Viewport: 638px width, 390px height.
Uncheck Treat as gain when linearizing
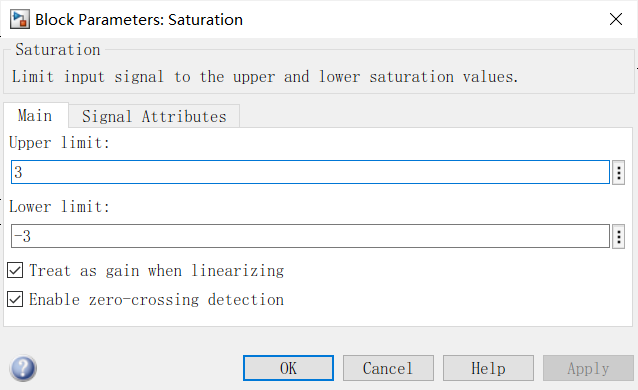[15, 270]
